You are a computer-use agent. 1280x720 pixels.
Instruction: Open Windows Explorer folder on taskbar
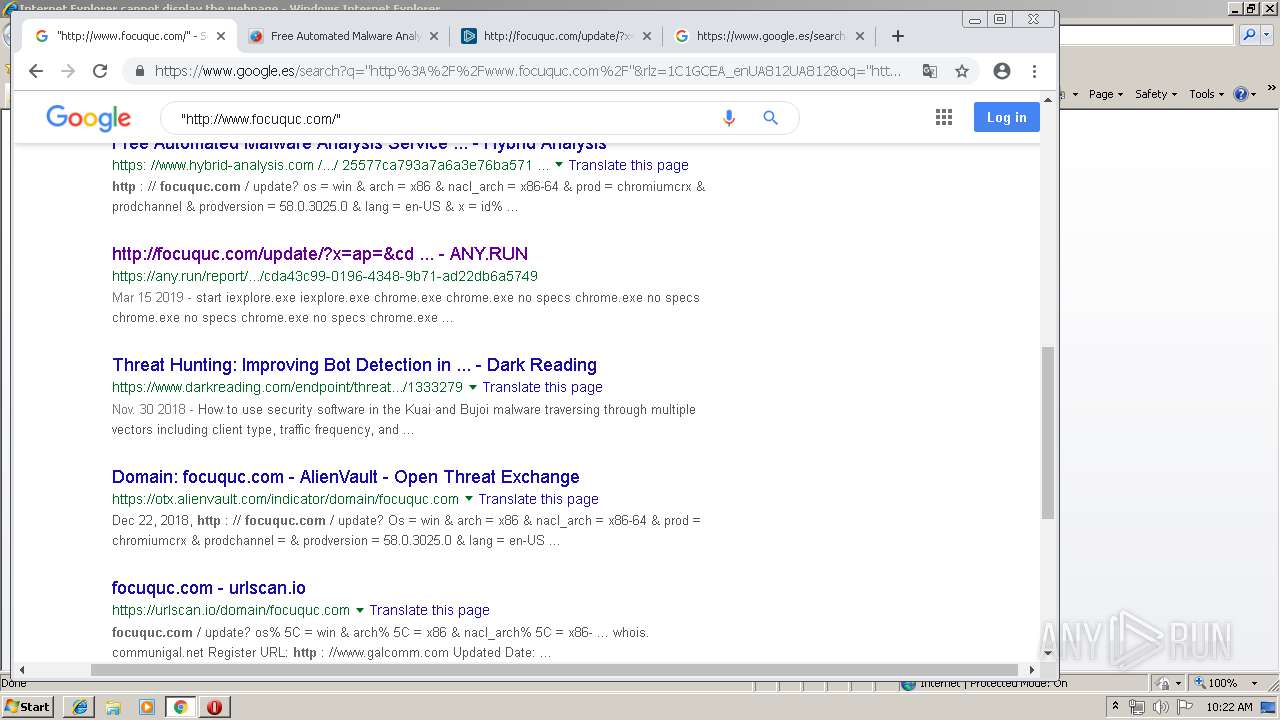click(113, 707)
